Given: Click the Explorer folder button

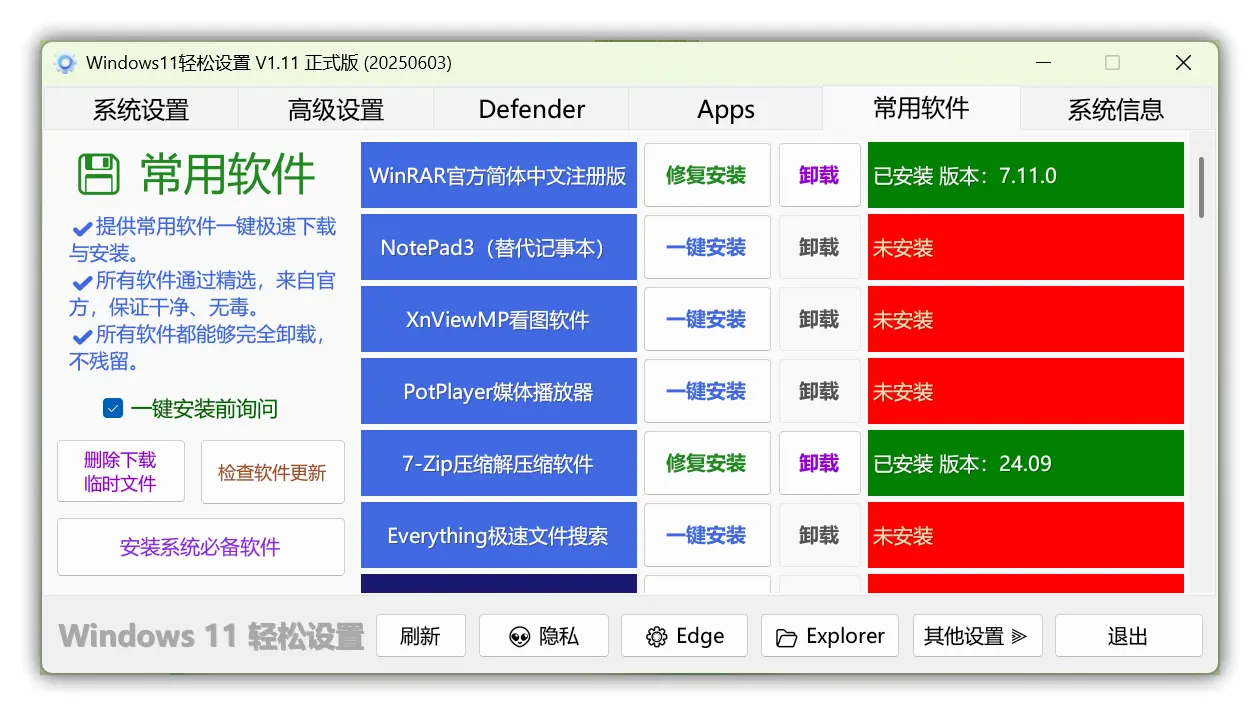Looking at the screenshot, I should pyautogui.click(x=830, y=636).
